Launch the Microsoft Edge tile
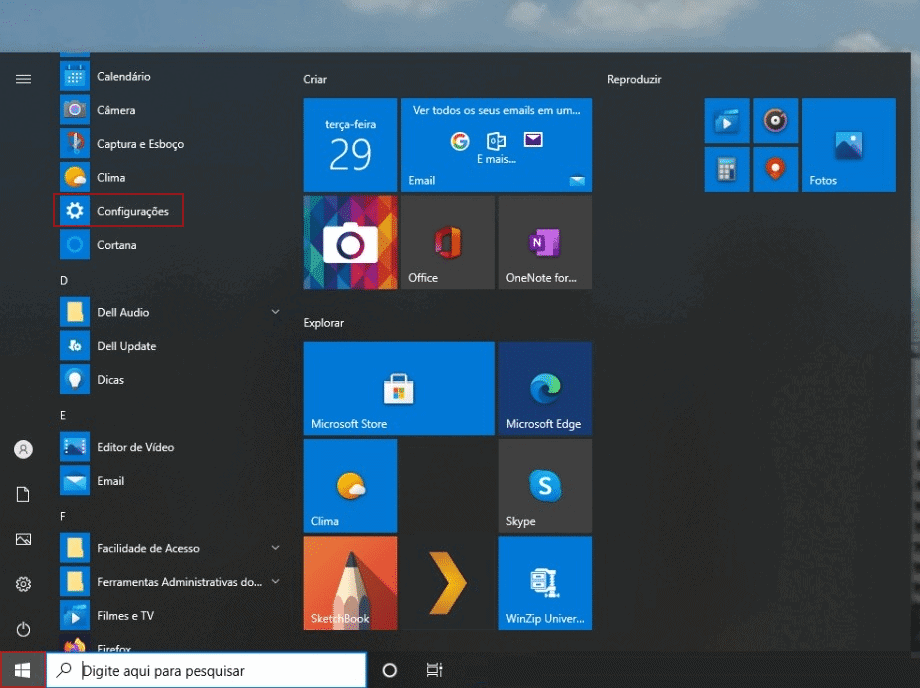Image resolution: width=920 pixels, height=688 pixels. pos(545,388)
